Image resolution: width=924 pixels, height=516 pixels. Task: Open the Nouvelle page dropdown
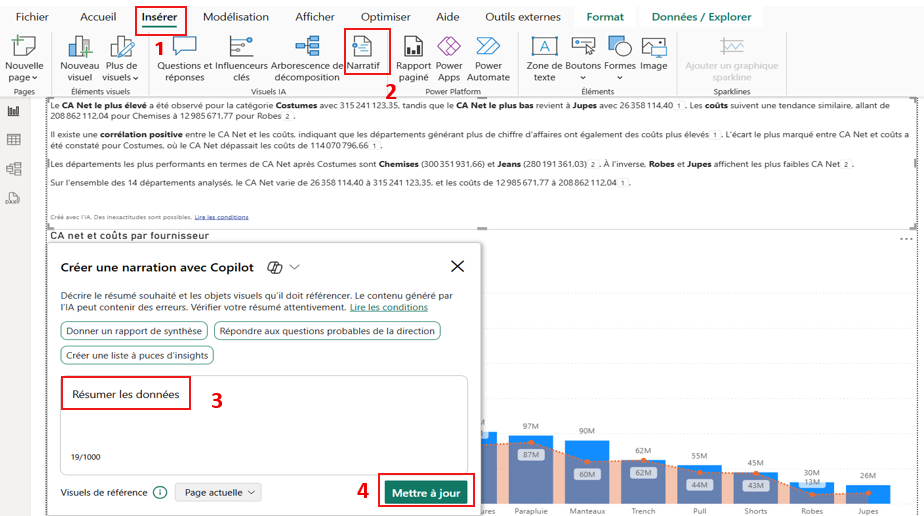click(24, 71)
